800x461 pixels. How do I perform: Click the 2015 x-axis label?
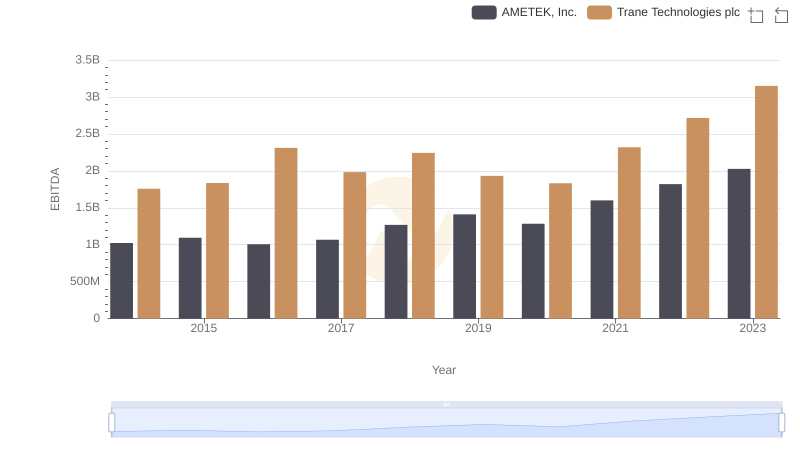point(204,328)
